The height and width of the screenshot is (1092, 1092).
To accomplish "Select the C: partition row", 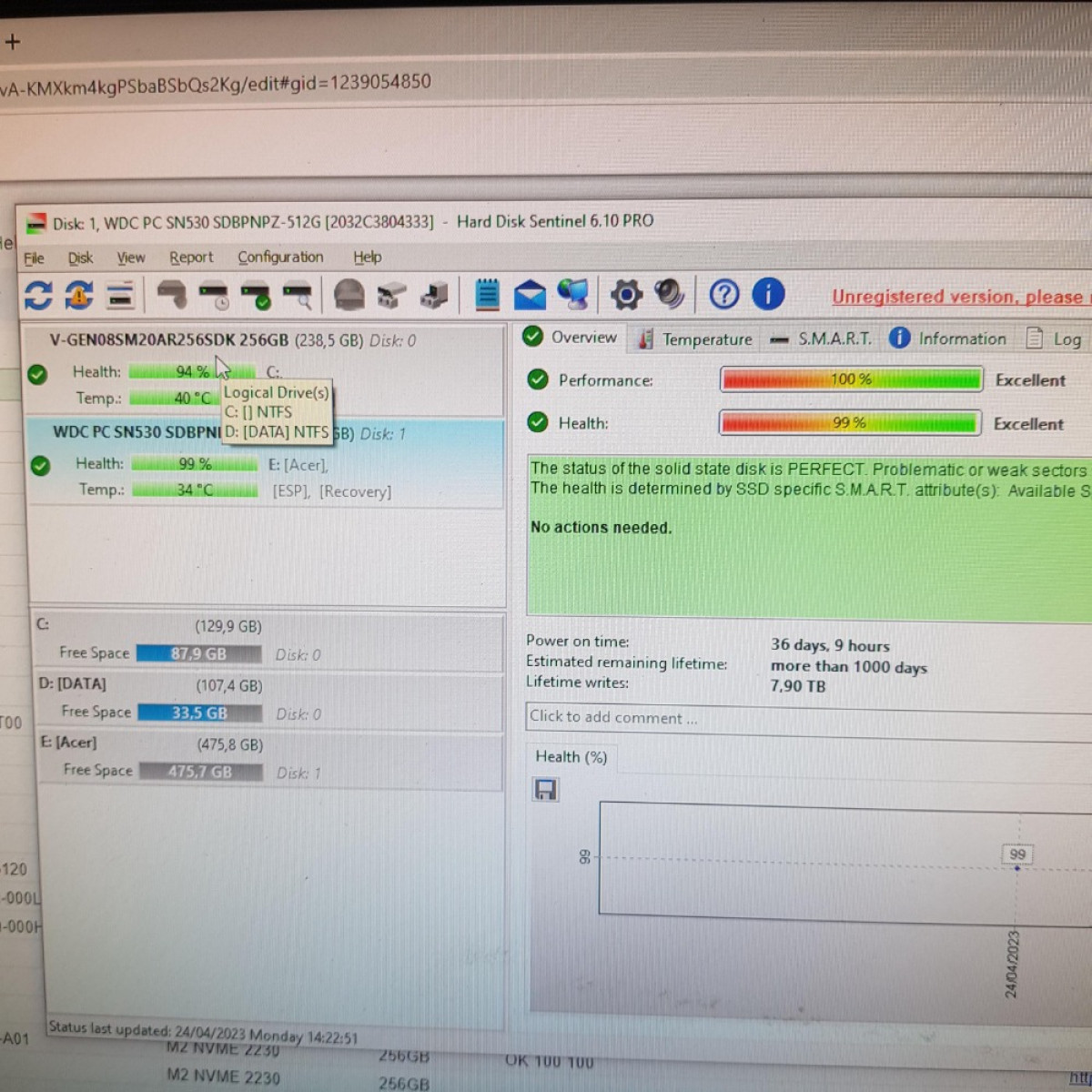I will 268,641.
